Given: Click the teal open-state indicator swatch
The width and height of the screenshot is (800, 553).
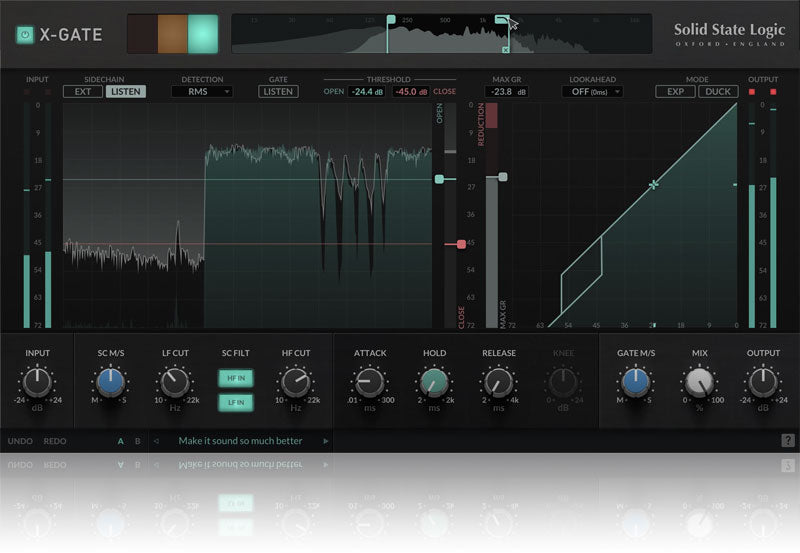Looking at the screenshot, I should (203, 34).
